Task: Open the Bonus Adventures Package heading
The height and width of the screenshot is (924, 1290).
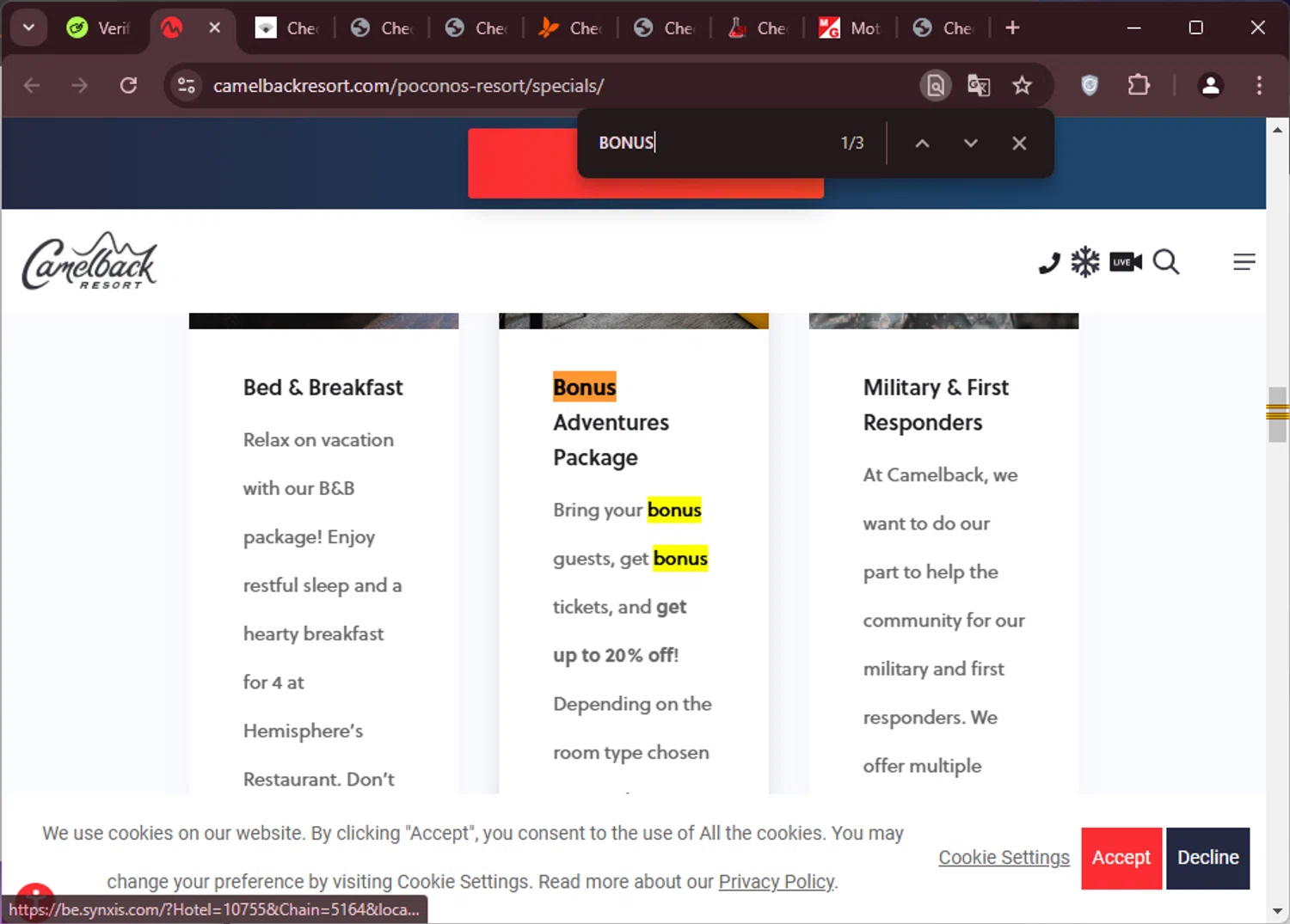Action: [x=611, y=422]
